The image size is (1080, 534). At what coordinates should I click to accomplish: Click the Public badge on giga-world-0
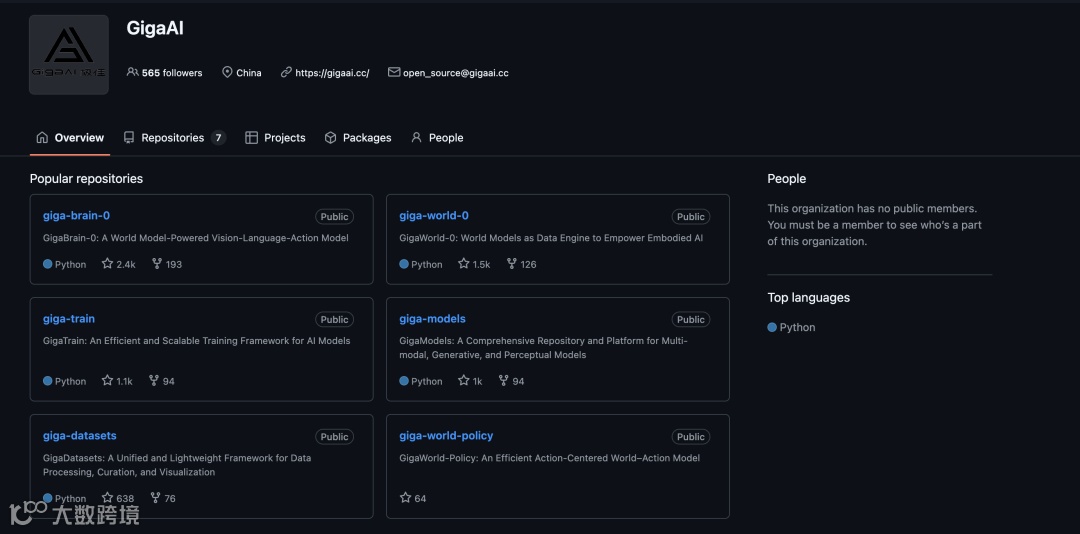click(x=691, y=216)
